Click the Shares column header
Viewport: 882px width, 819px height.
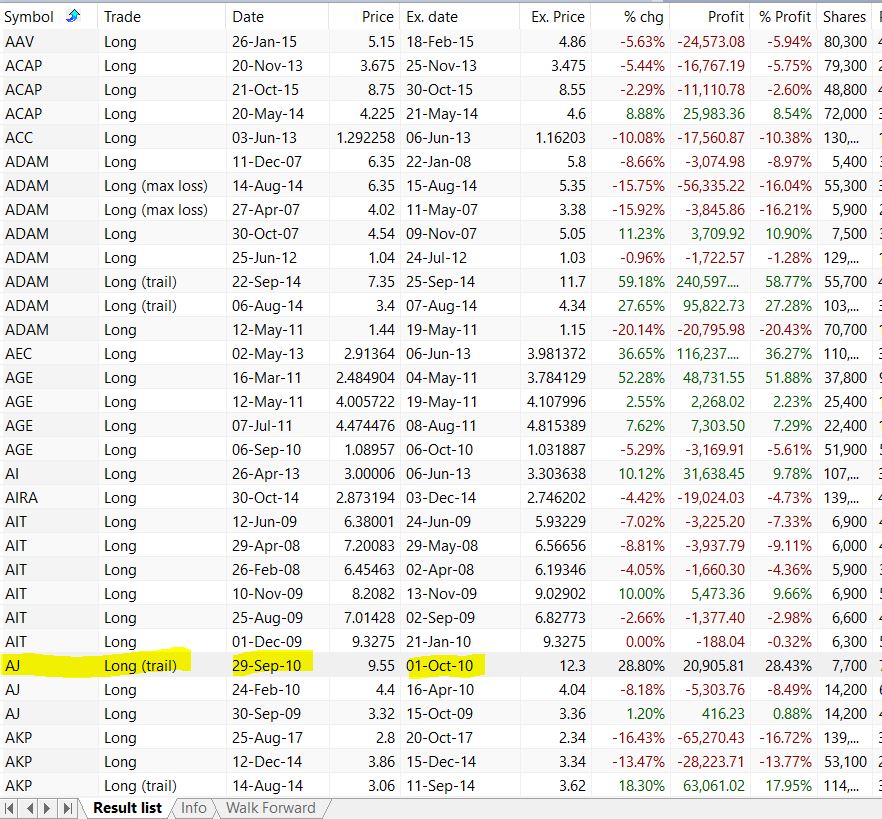tap(844, 17)
